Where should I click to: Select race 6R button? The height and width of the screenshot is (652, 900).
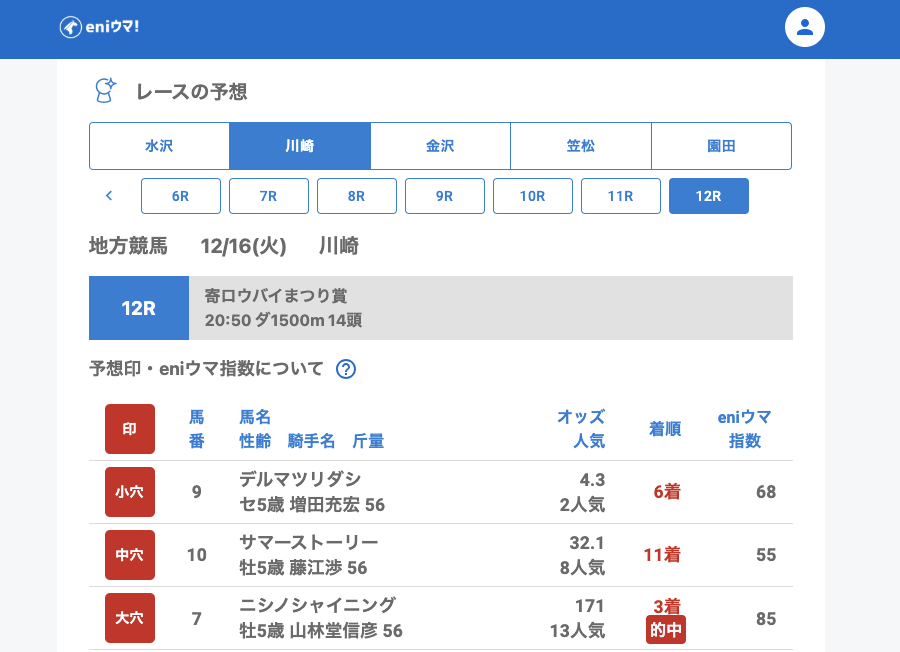[181, 196]
